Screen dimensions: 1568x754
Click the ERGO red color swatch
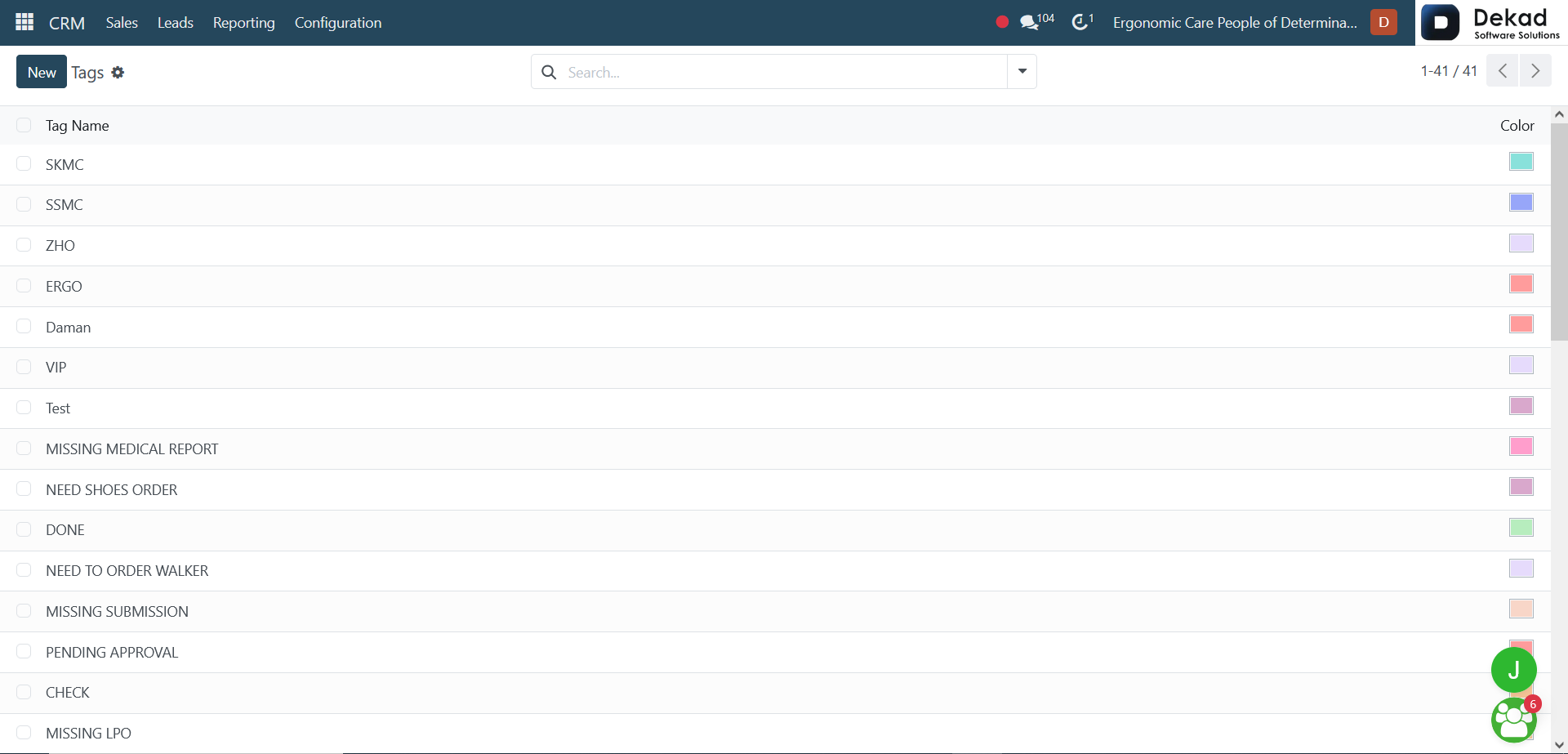[x=1521, y=283]
